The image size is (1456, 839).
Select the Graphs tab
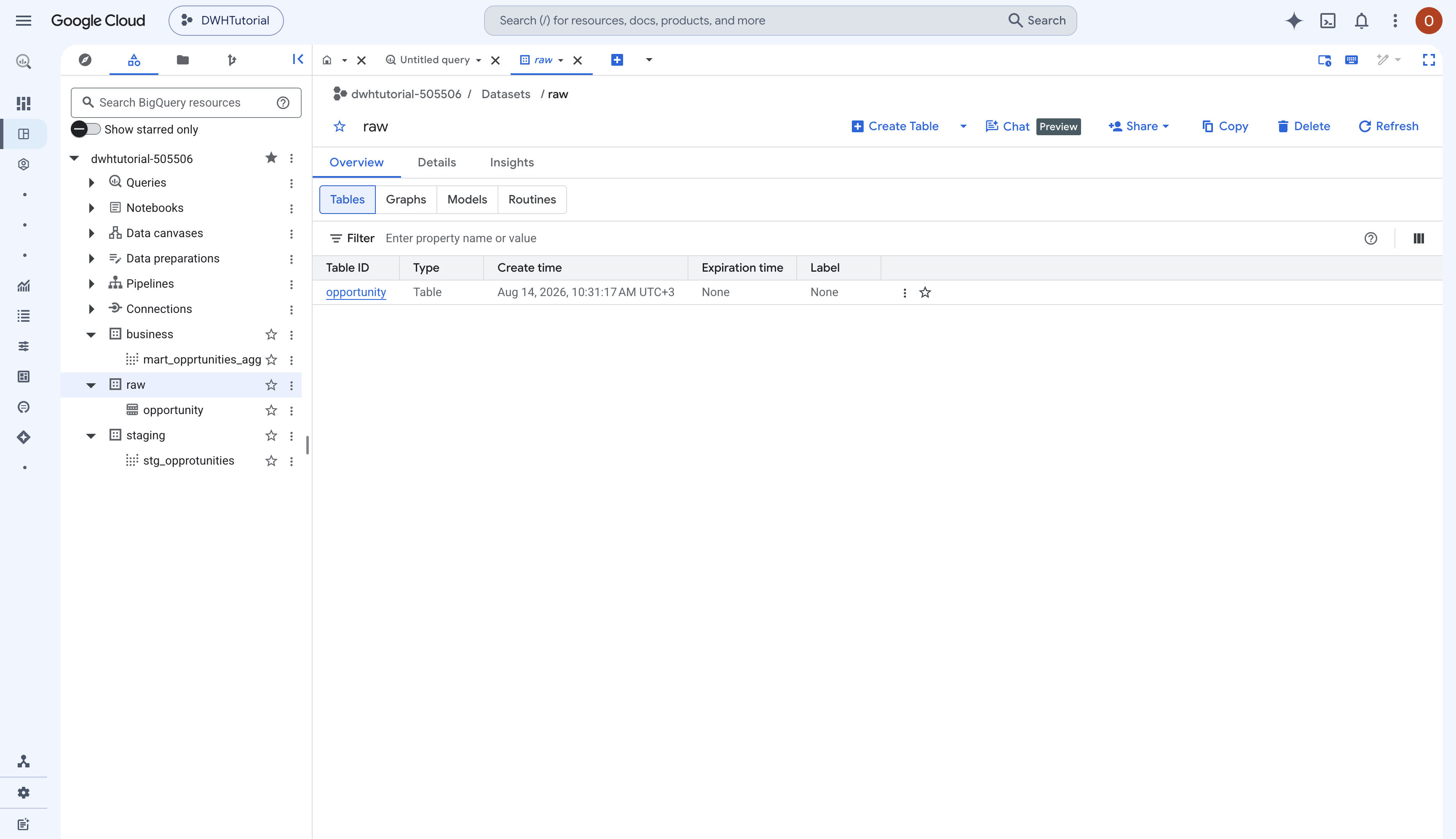point(406,199)
